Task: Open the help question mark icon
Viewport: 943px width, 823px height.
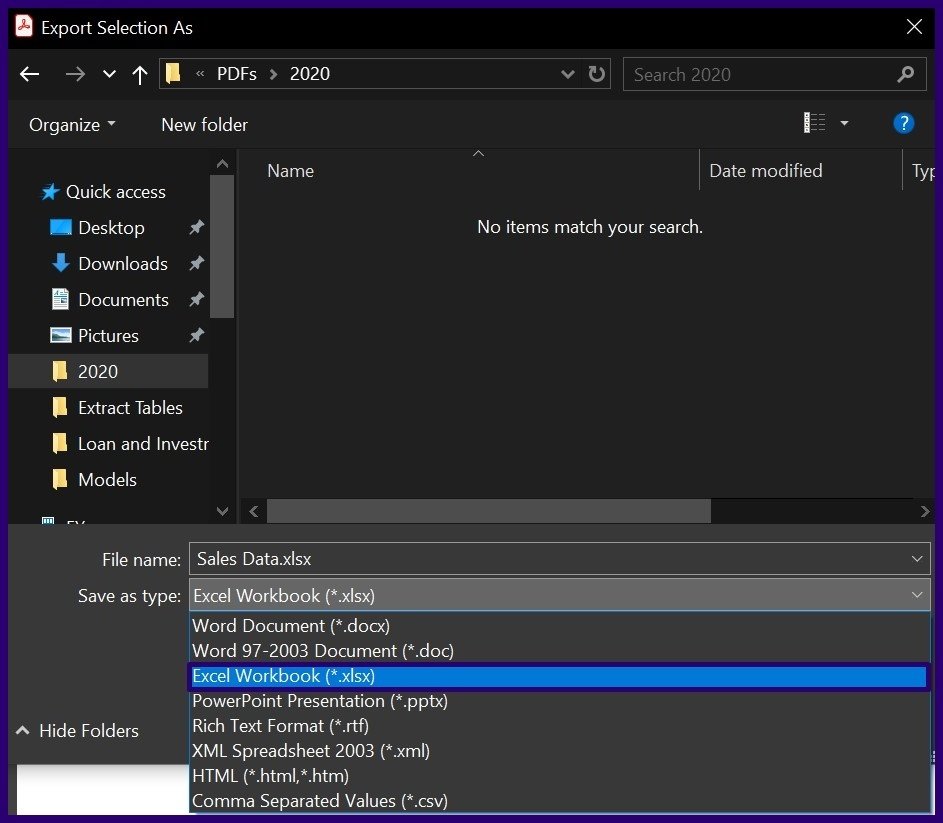Action: [x=903, y=124]
